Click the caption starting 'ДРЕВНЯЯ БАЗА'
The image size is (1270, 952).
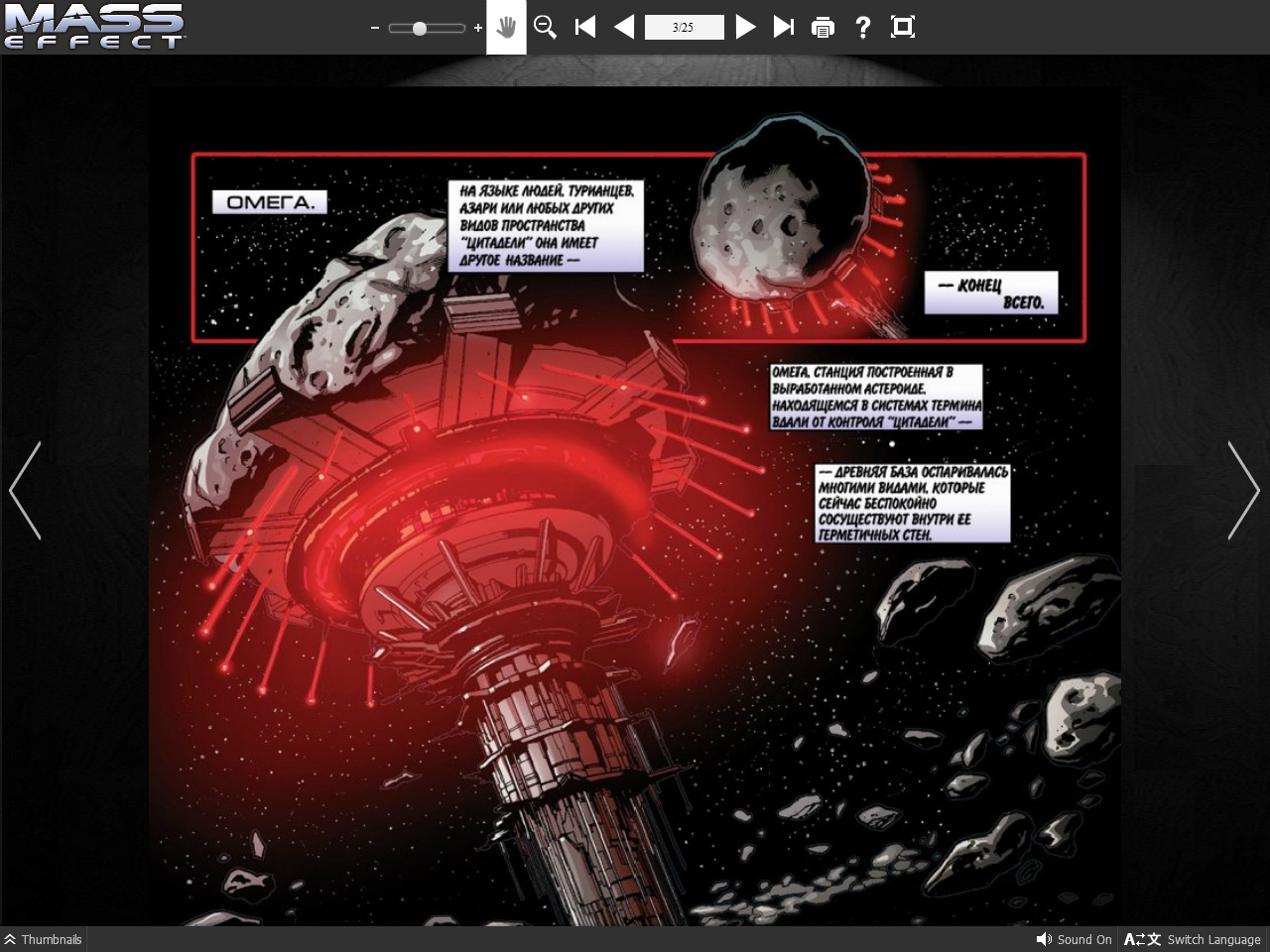pyautogui.click(x=913, y=504)
